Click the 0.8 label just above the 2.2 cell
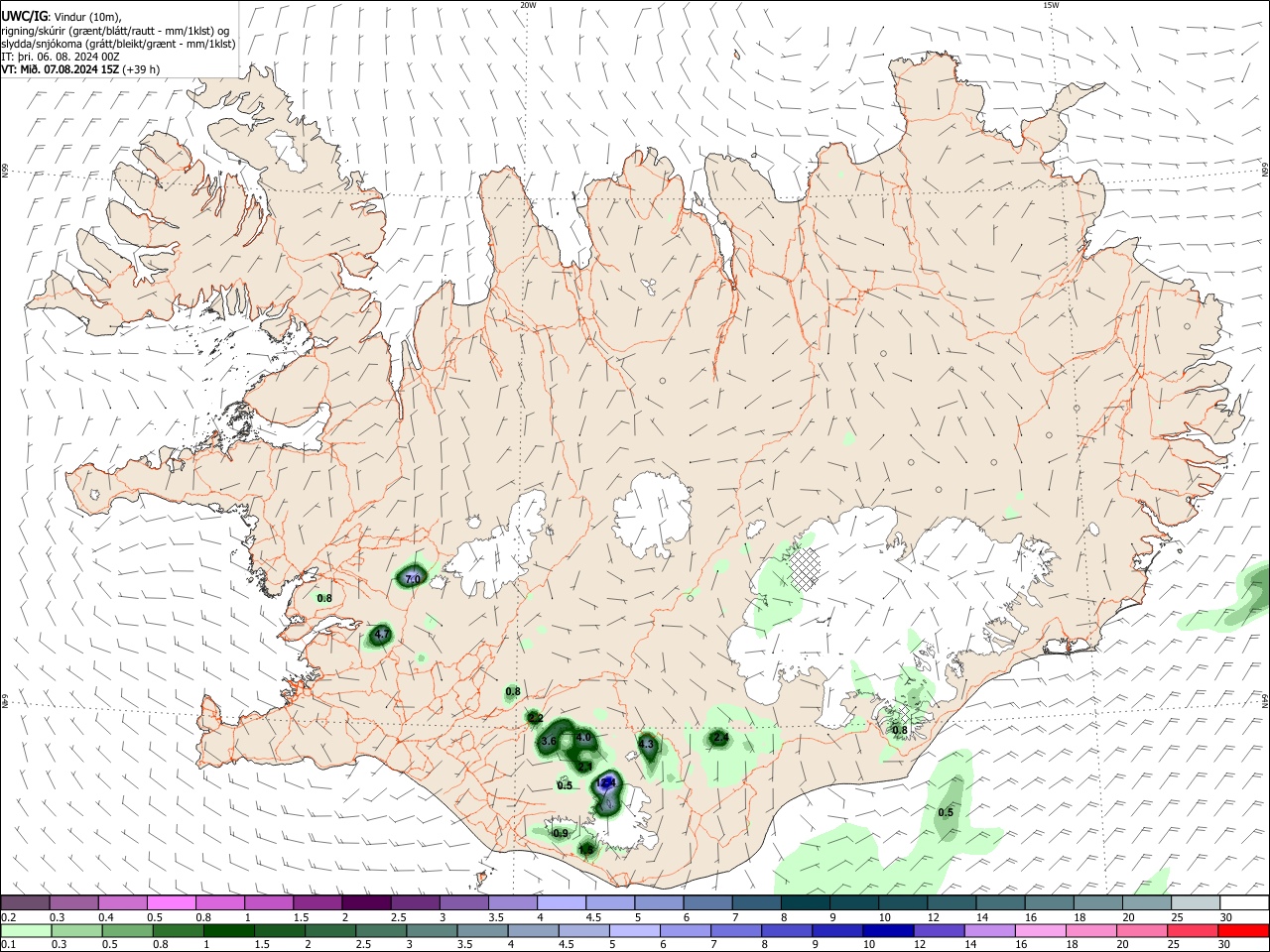The width and height of the screenshot is (1270, 952). click(513, 691)
